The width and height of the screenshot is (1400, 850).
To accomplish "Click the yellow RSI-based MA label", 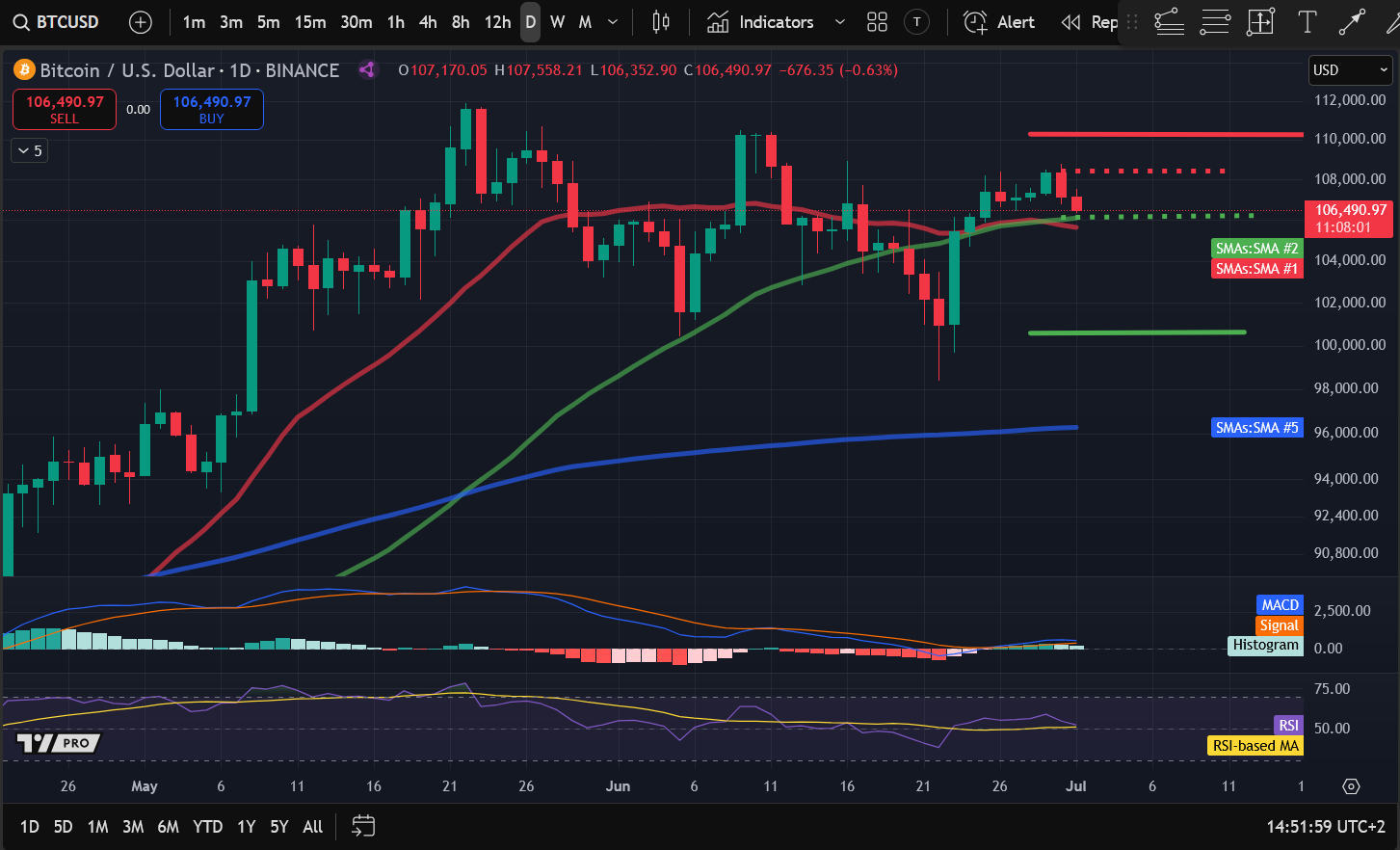I will click(x=1255, y=746).
